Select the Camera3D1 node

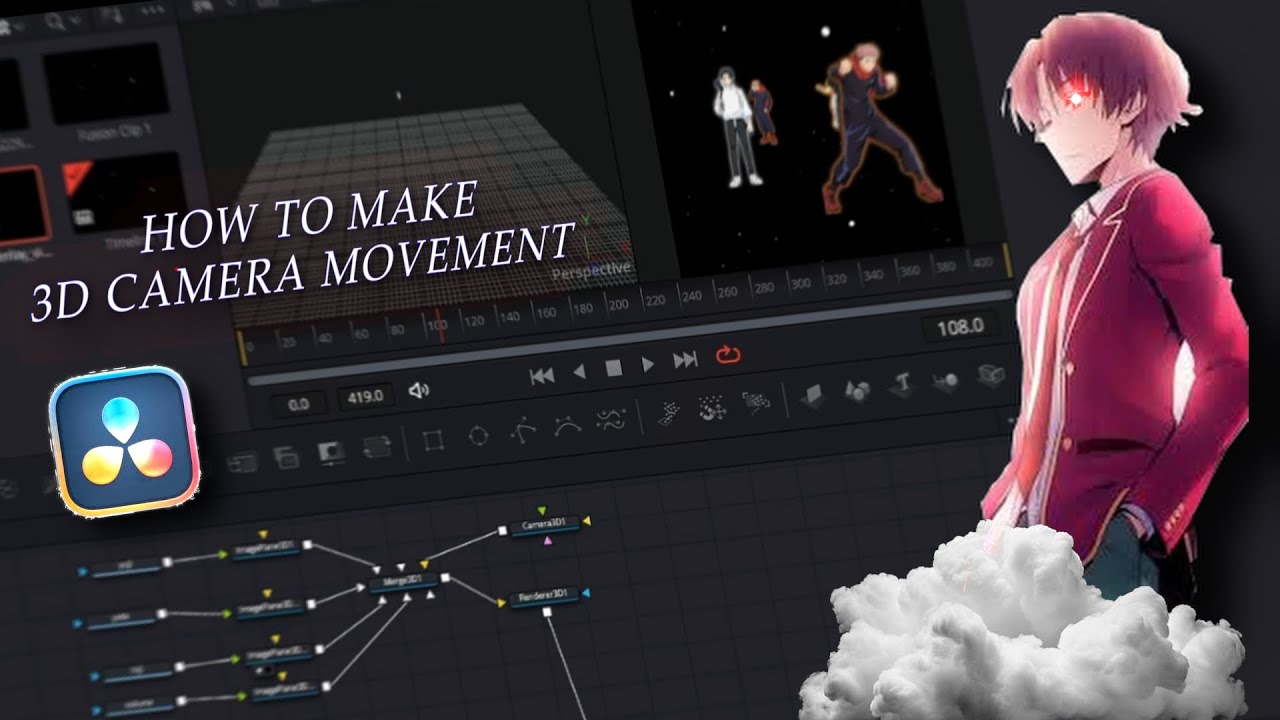545,526
